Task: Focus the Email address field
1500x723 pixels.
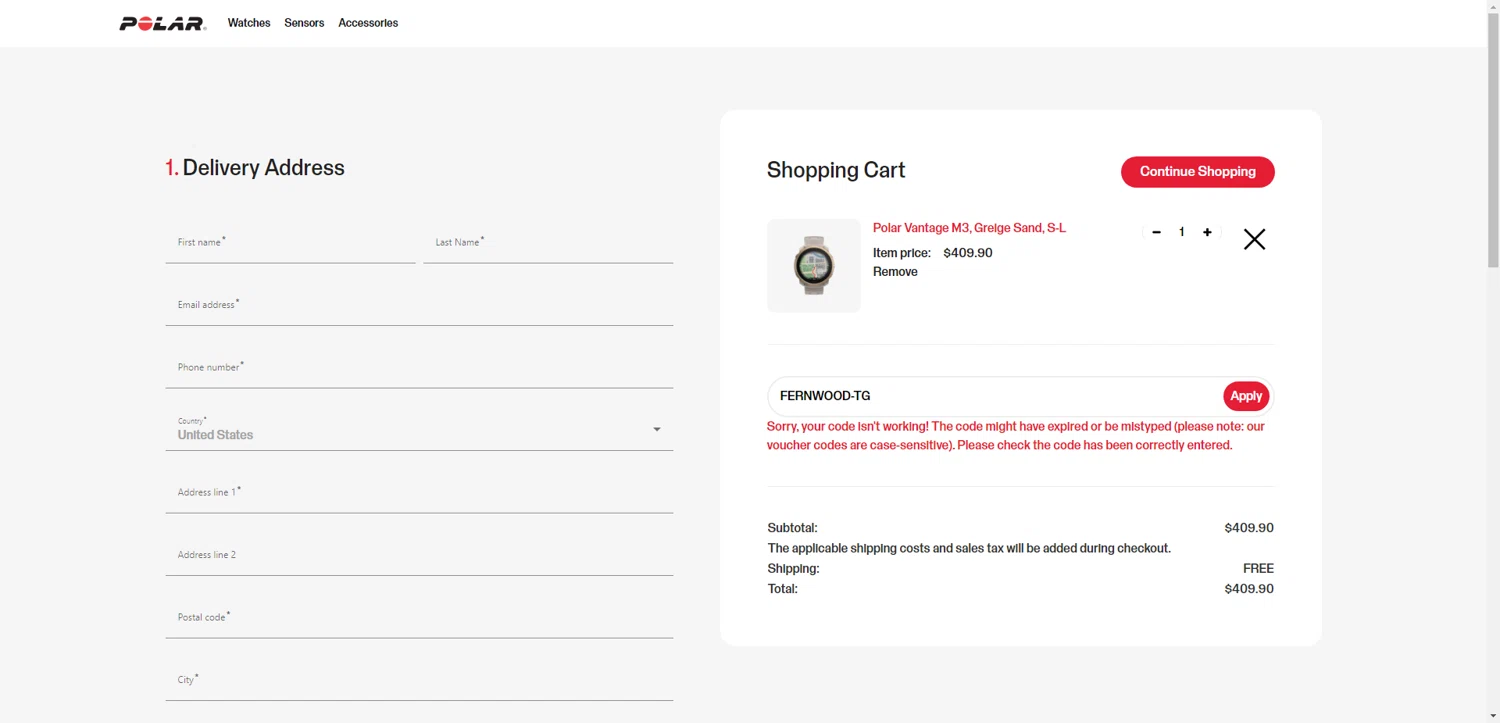Action: [419, 306]
